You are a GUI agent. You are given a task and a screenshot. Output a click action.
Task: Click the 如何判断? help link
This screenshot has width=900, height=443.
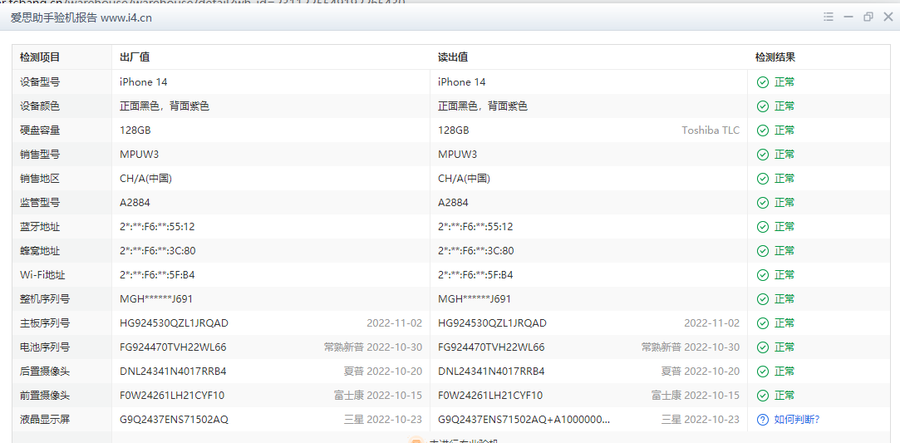tap(796, 419)
